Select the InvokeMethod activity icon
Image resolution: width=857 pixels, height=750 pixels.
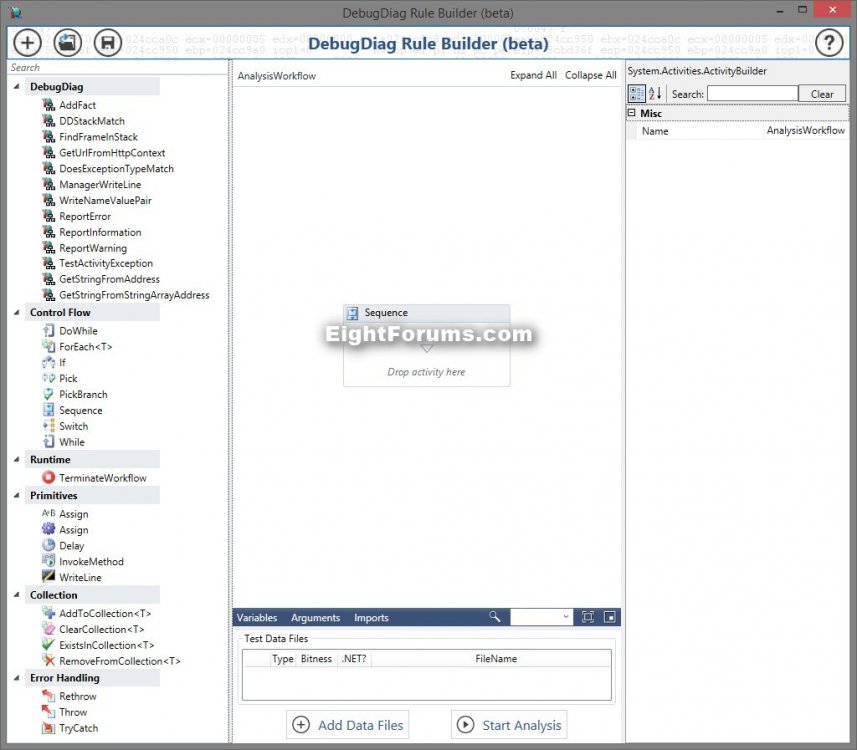click(x=48, y=561)
